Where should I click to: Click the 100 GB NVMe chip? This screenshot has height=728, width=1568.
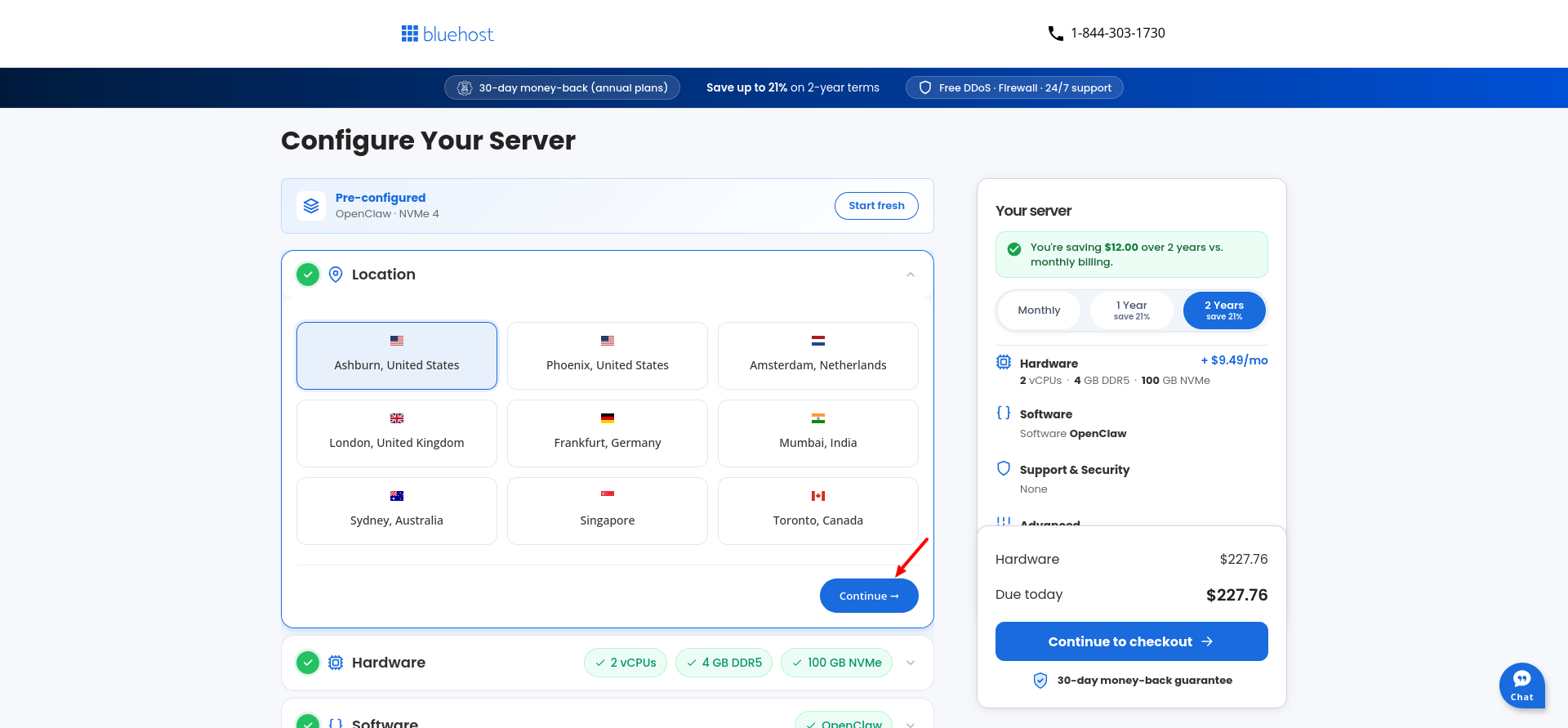(x=836, y=663)
